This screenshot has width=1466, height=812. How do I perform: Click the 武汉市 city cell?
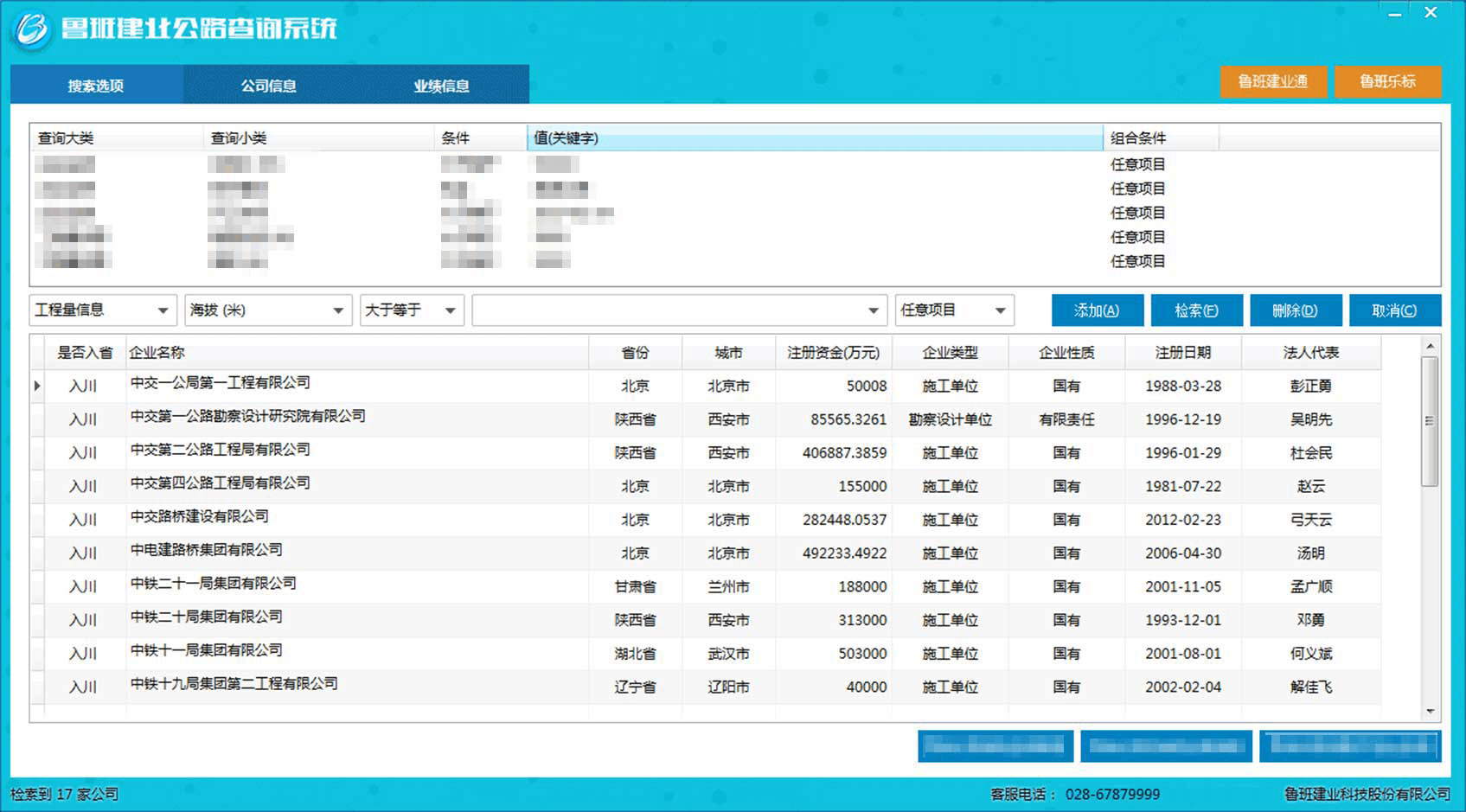[x=728, y=654]
